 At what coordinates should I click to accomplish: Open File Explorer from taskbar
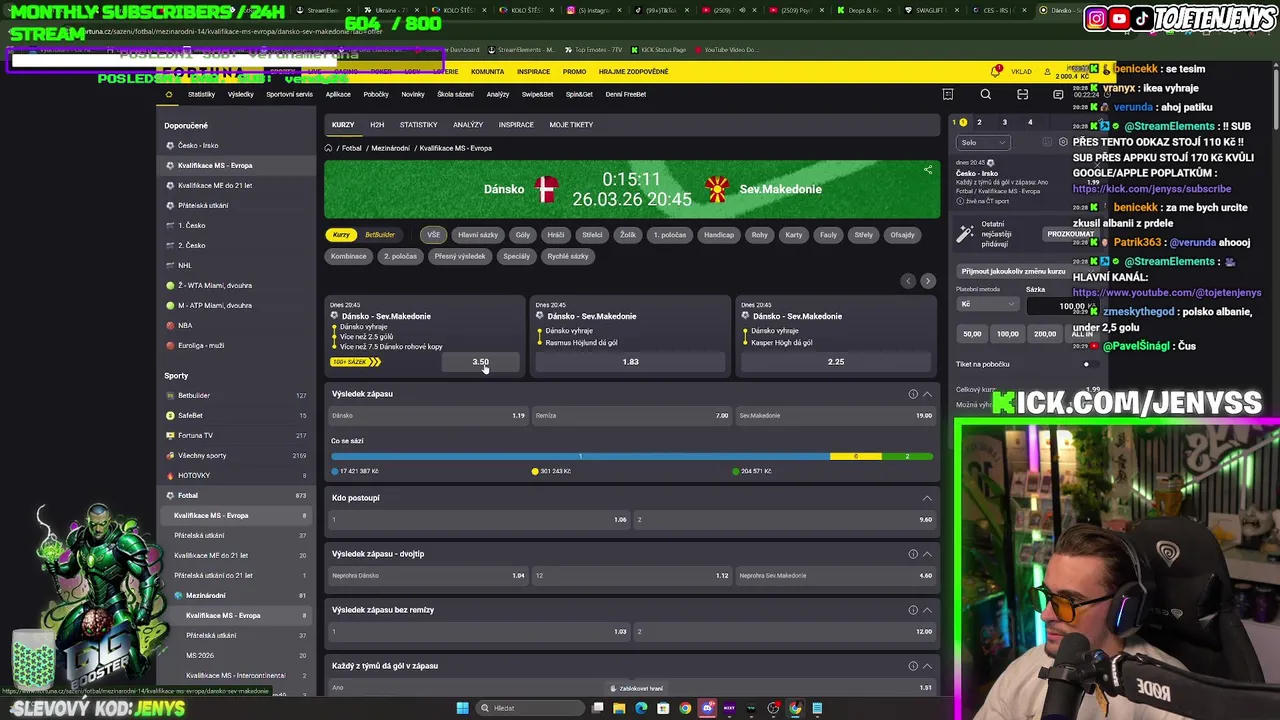click(x=619, y=708)
